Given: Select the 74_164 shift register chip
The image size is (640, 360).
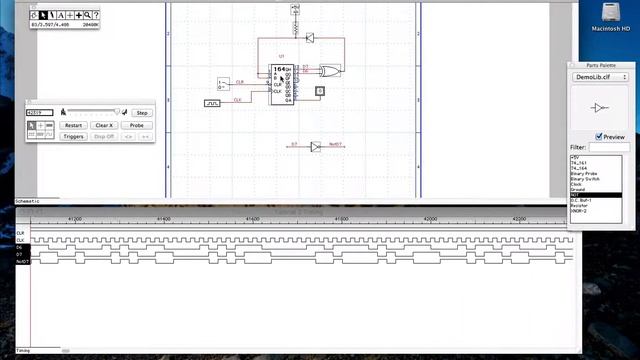Looking at the screenshot, I should click(x=282, y=84).
